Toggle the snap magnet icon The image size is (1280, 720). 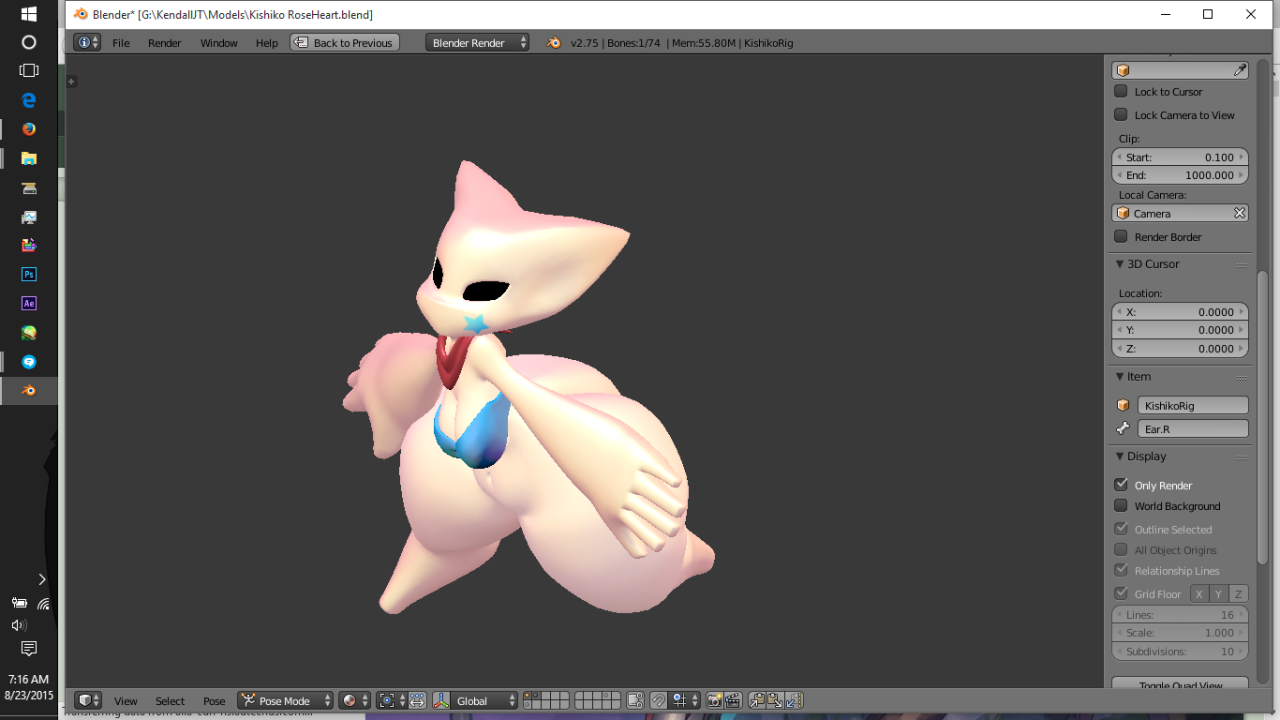[x=659, y=701]
